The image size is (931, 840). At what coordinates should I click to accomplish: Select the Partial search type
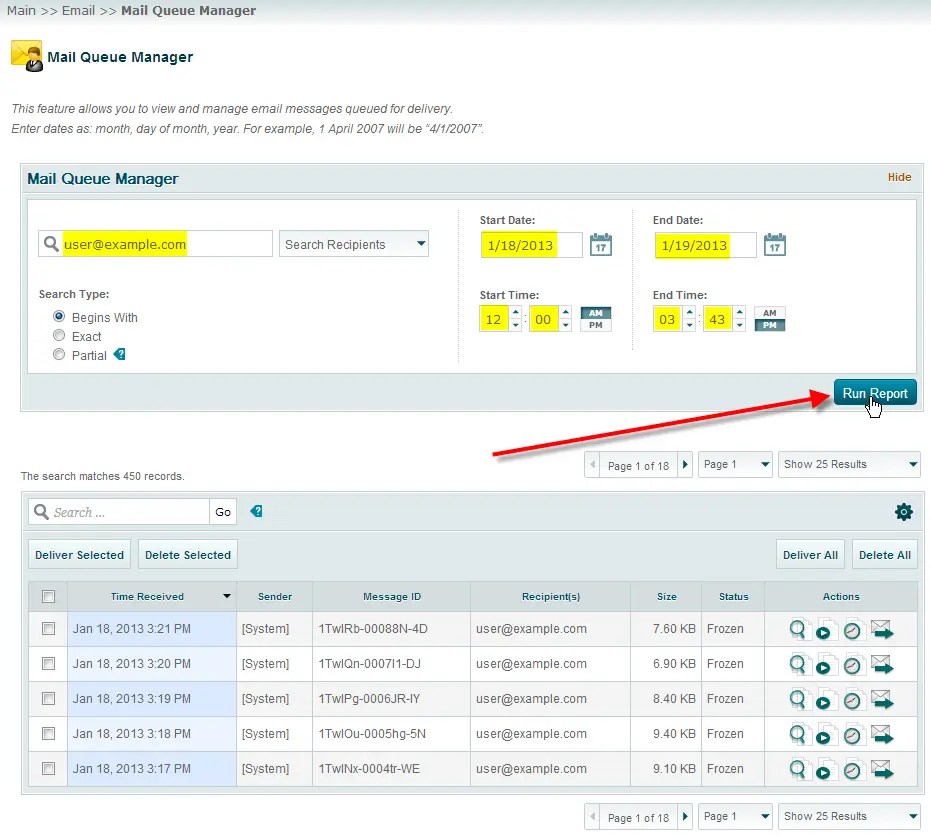coord(59,354)
